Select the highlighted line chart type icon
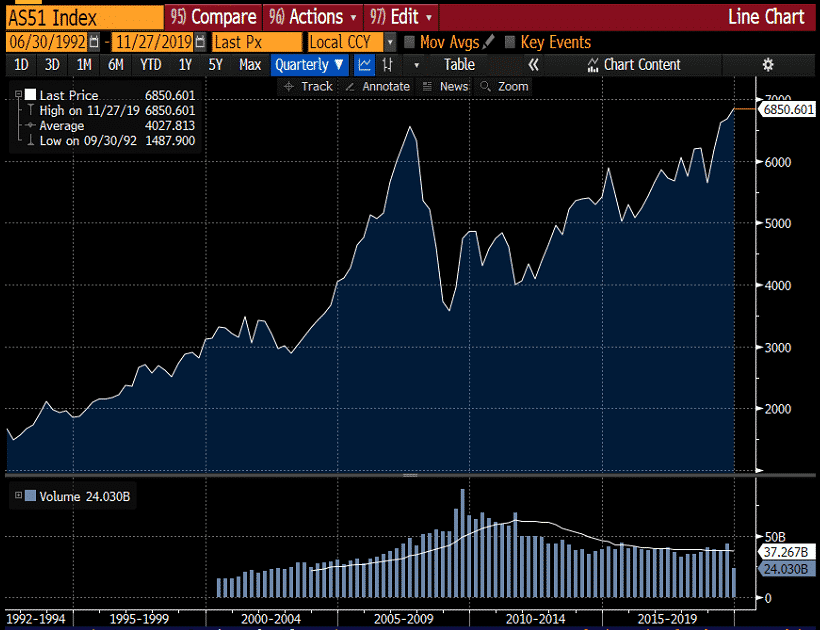 (364, 64)
